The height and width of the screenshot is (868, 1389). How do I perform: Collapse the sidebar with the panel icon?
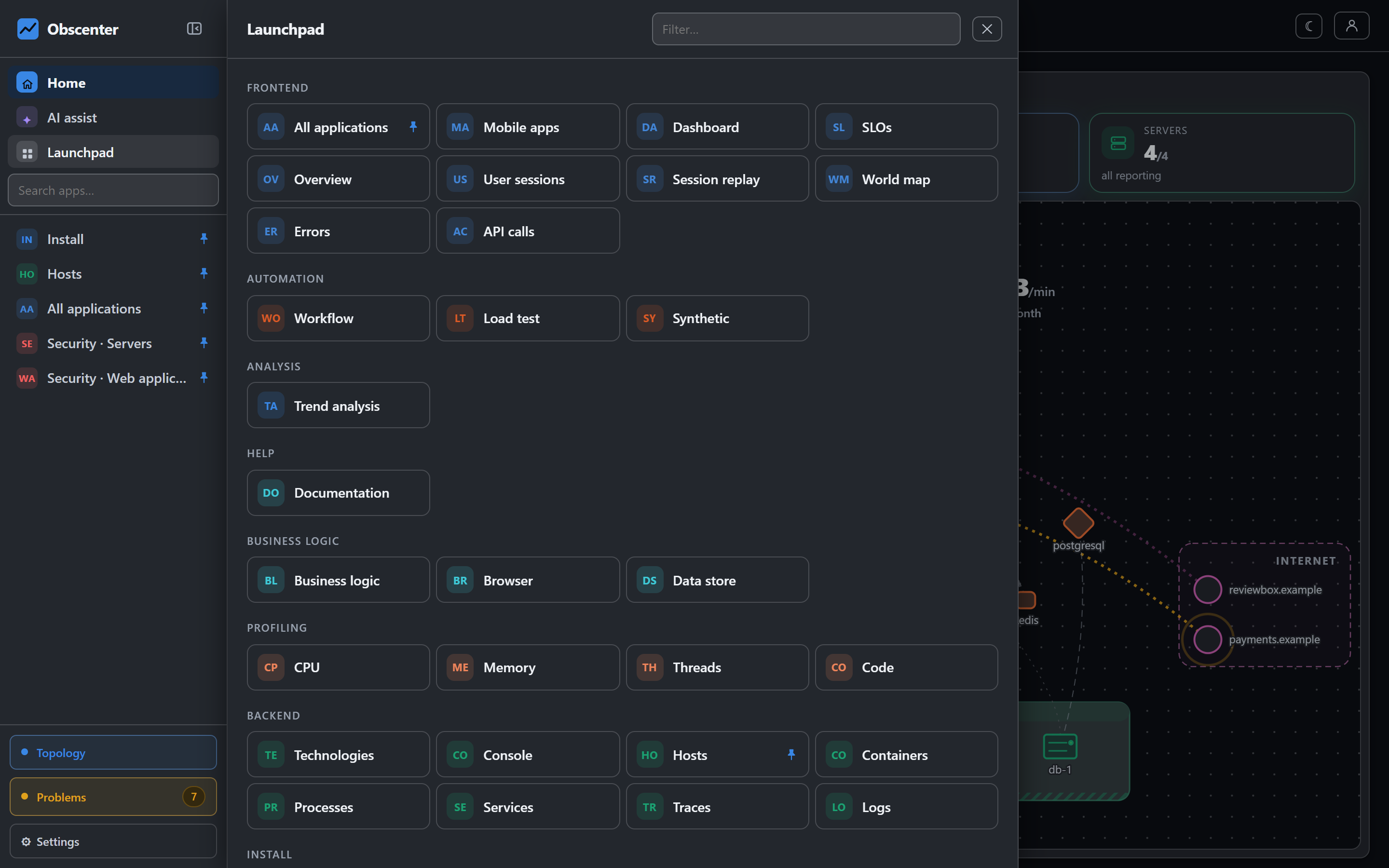[194, 29]
